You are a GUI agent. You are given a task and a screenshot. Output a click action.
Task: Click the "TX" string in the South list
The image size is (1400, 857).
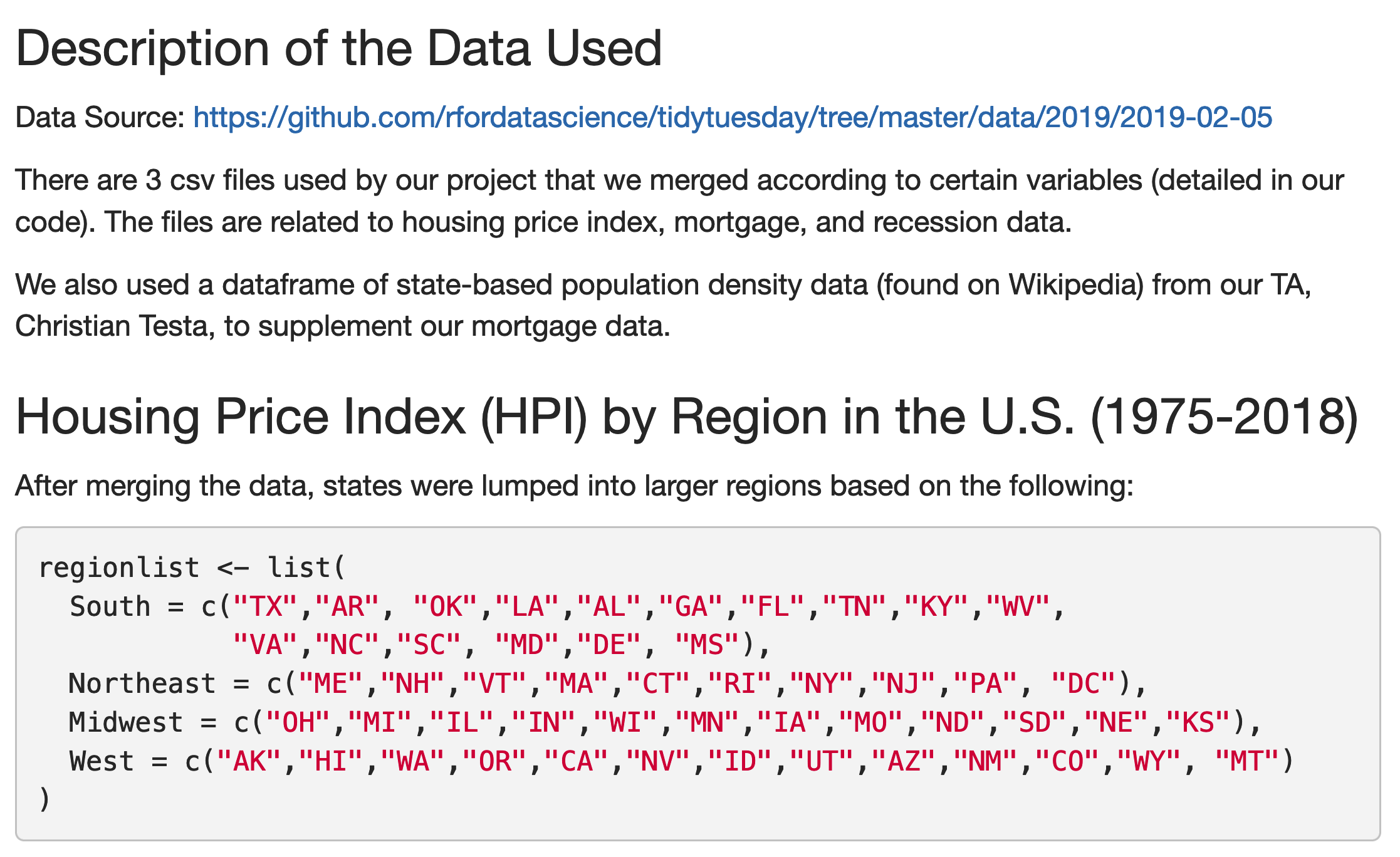(x=265, y=607)
